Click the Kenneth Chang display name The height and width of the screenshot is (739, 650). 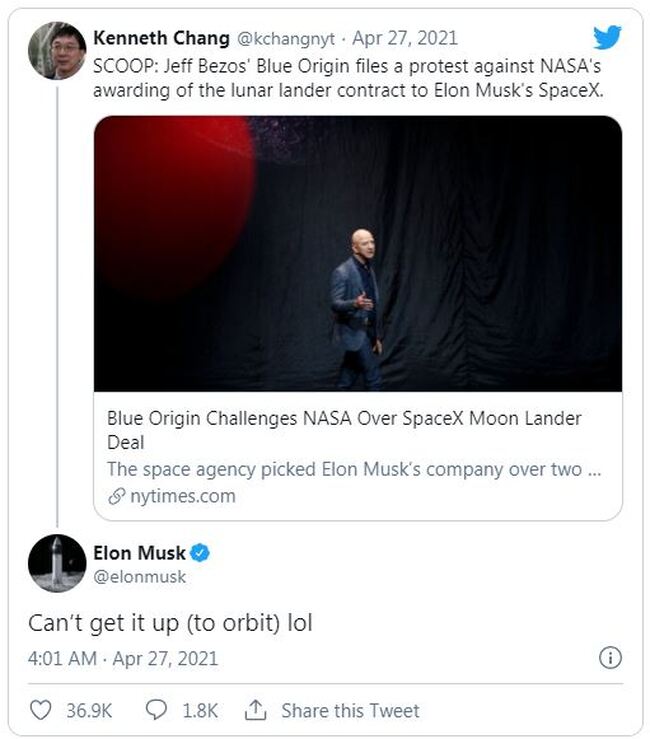[x=160, y=38]
